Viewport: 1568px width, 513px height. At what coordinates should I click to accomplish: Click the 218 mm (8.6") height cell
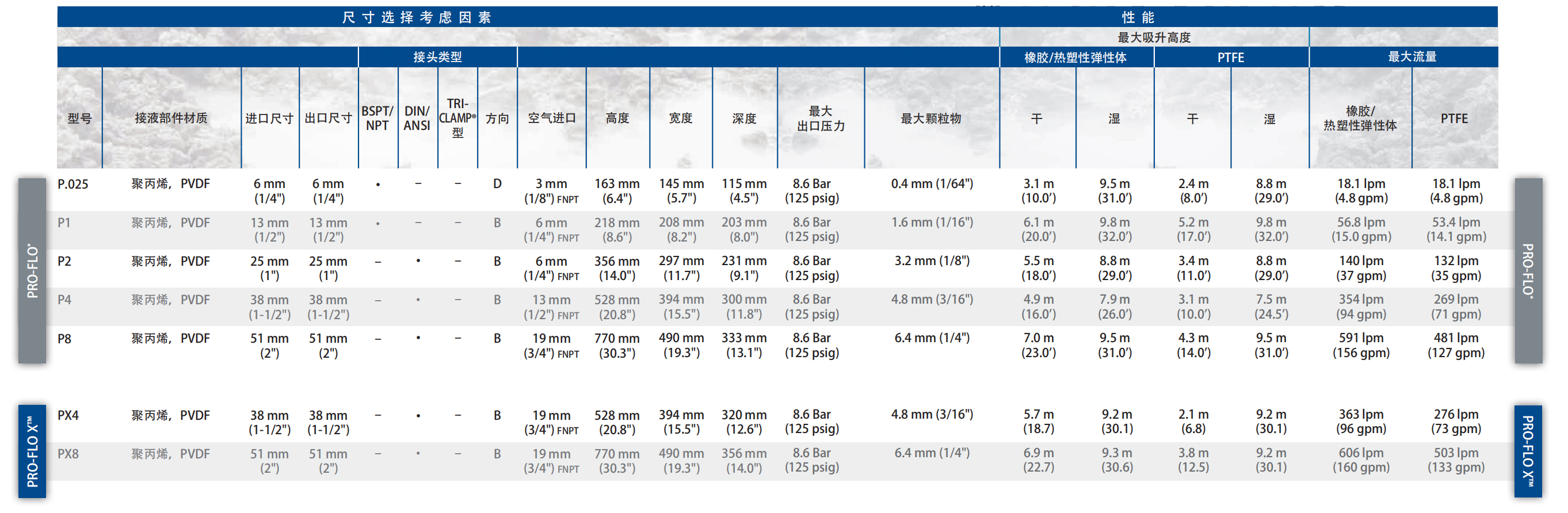tap(617, 229)
